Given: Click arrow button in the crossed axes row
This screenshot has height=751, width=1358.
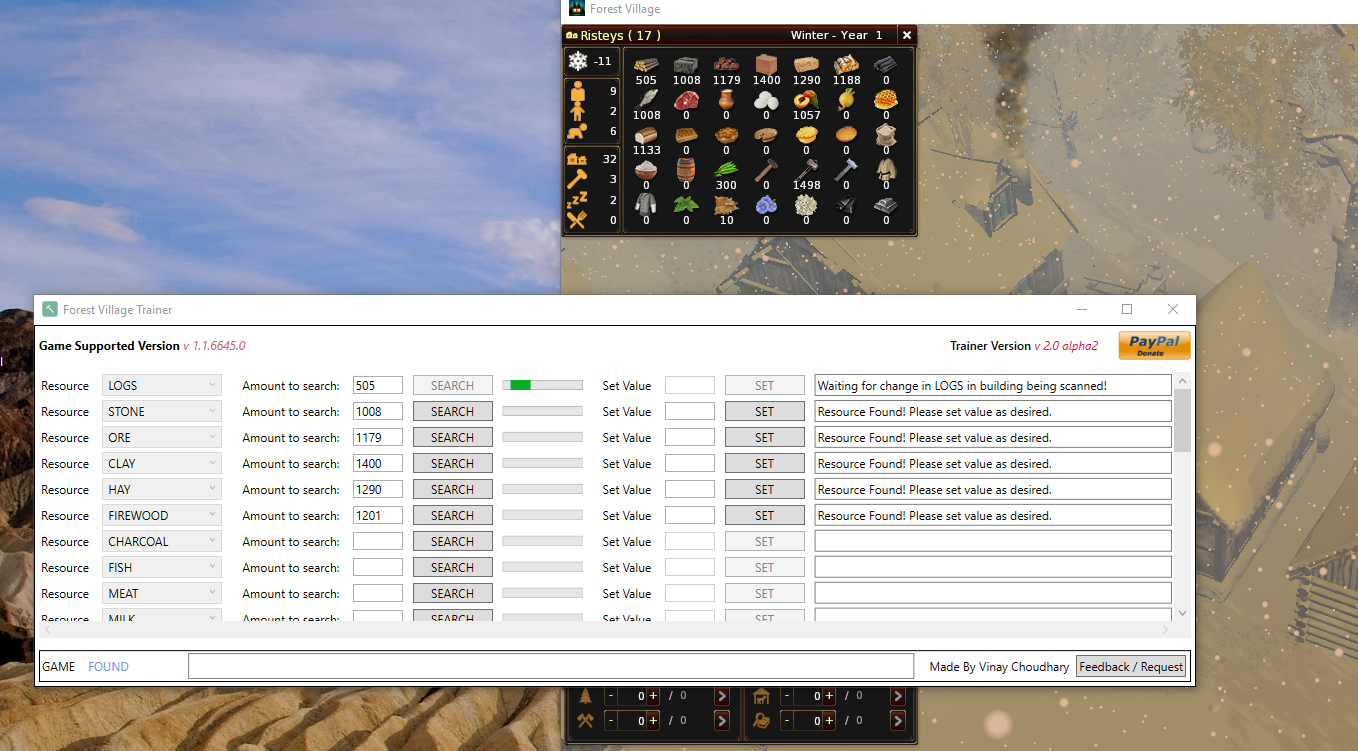Looking at the screenshot, I should (722, 720).
